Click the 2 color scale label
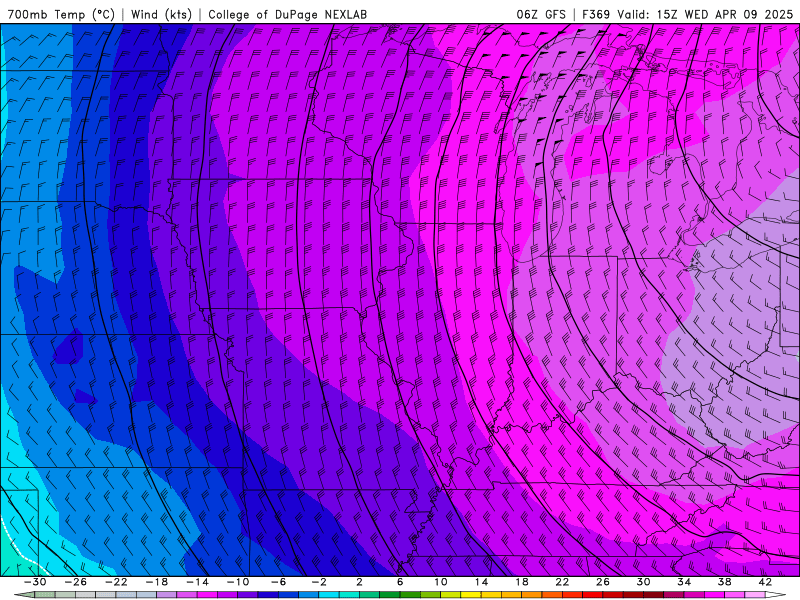 coord(359,582)
